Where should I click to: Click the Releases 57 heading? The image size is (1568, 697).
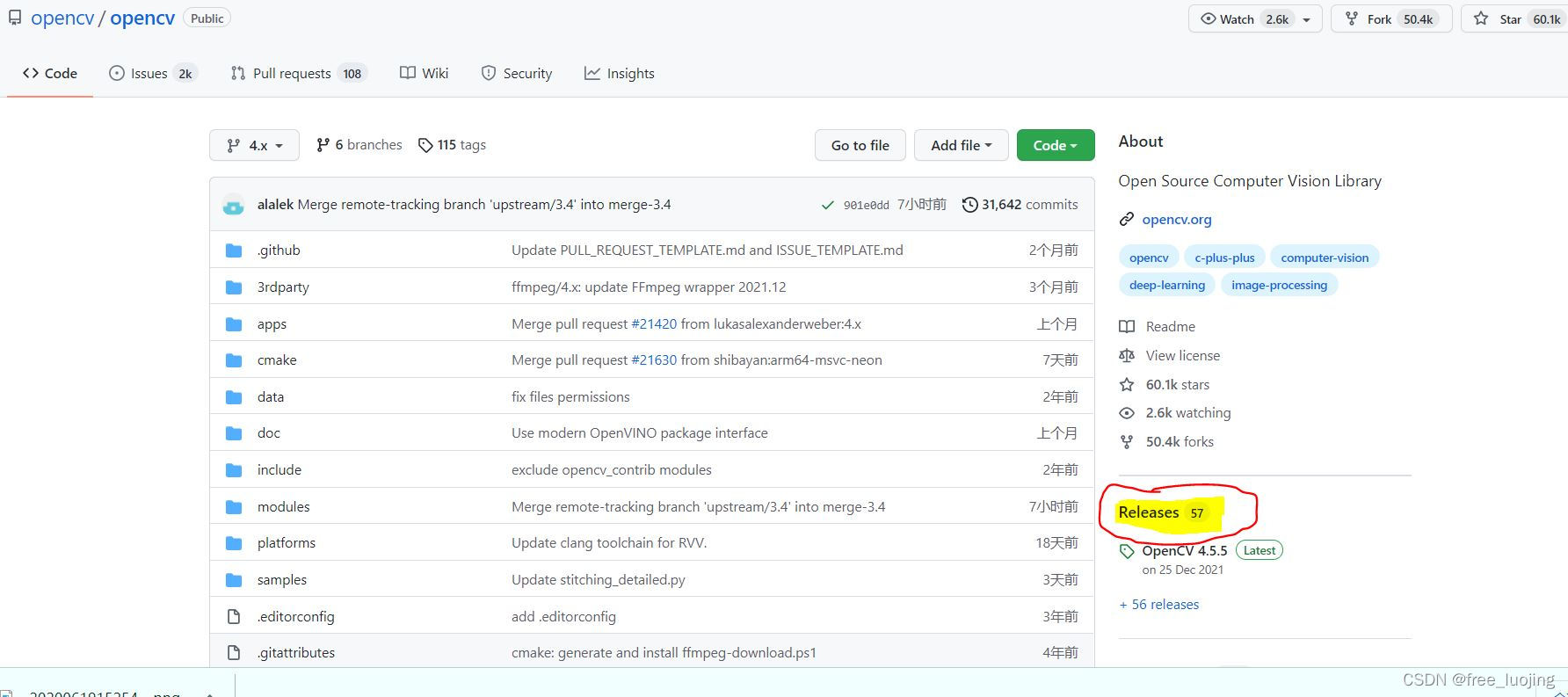point(1162,513)
